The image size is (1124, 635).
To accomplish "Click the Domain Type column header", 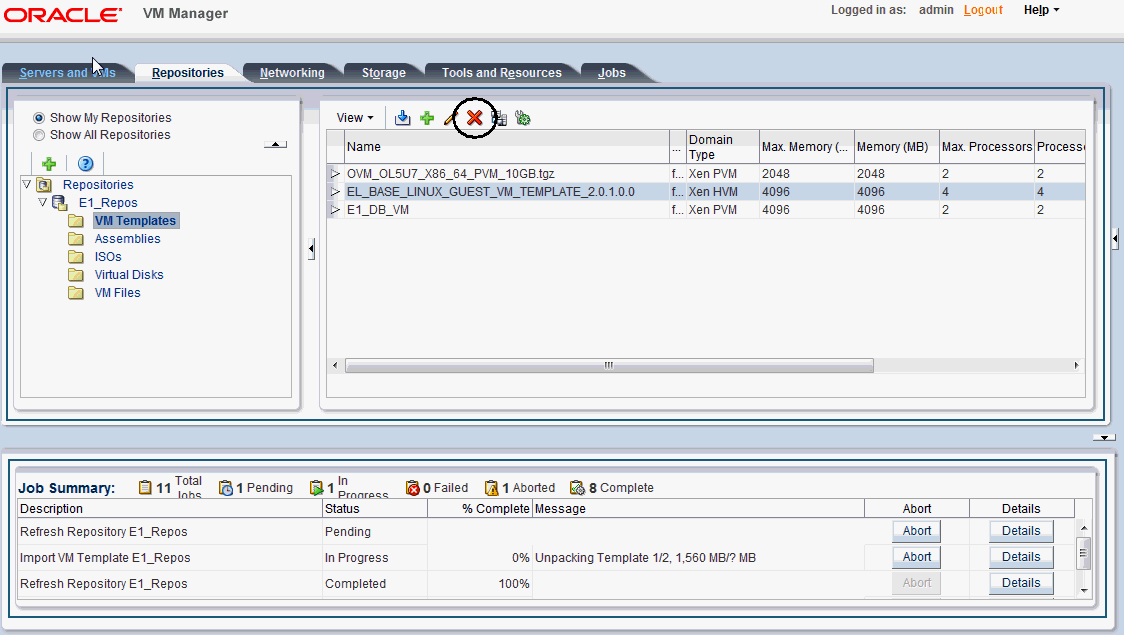I will pyautogui.click(x=723, y=146).
